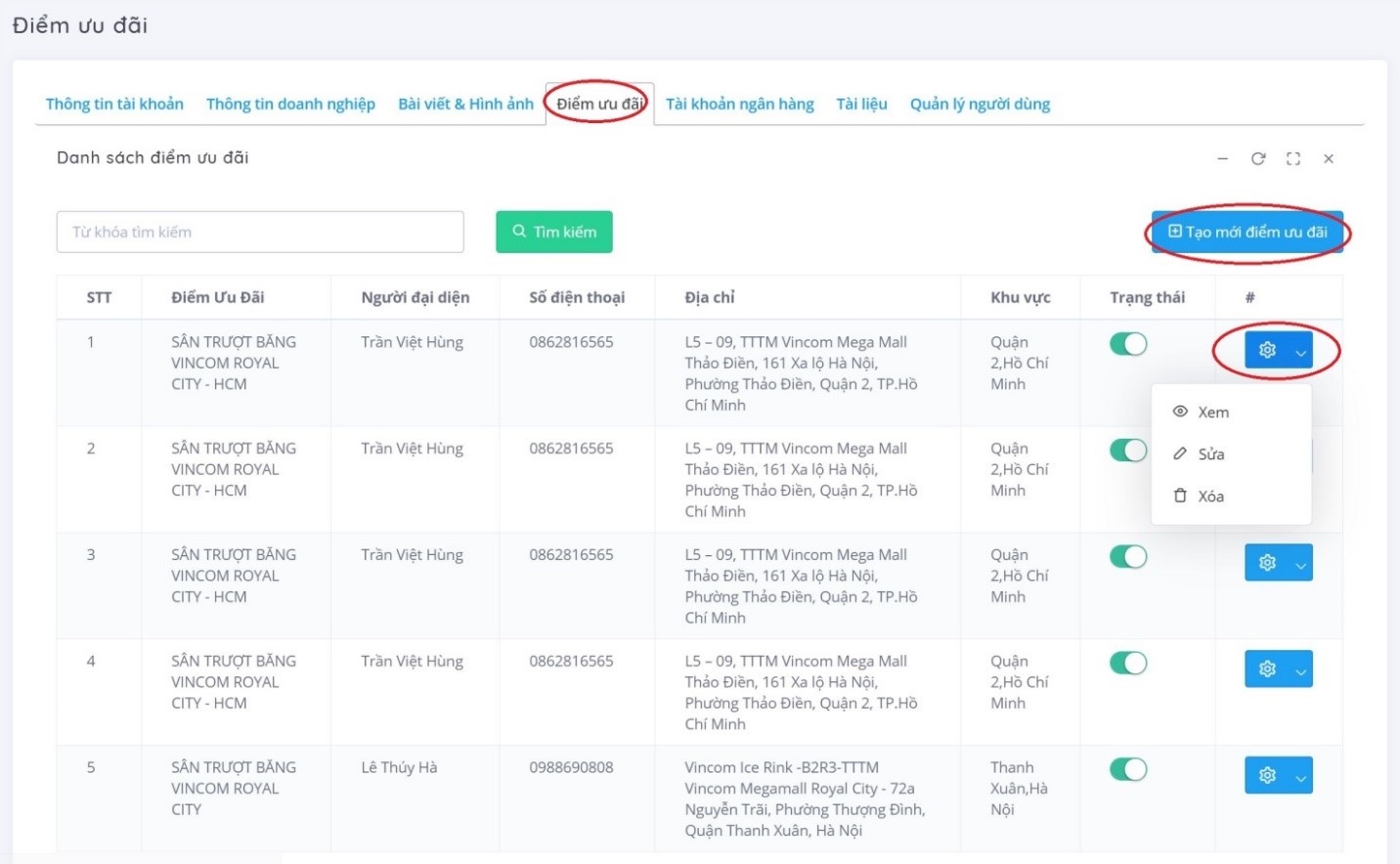The height and width of the screenshot is (864, 1400).
Task: Click the Từ khóa tìm kiếm search field
Action: [260, 232]
